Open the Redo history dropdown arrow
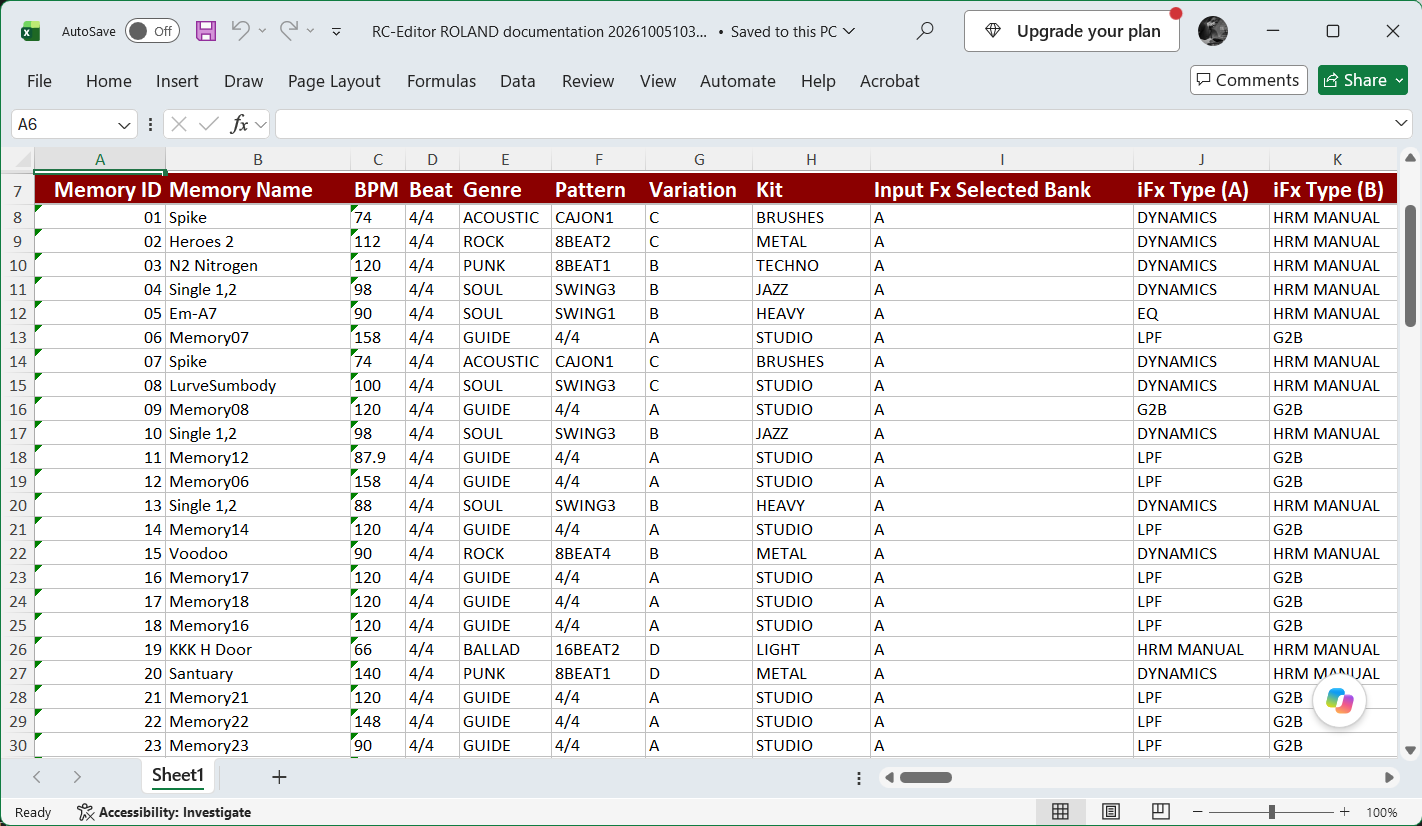Screen dimensions: 1422x826 (311, 31)
